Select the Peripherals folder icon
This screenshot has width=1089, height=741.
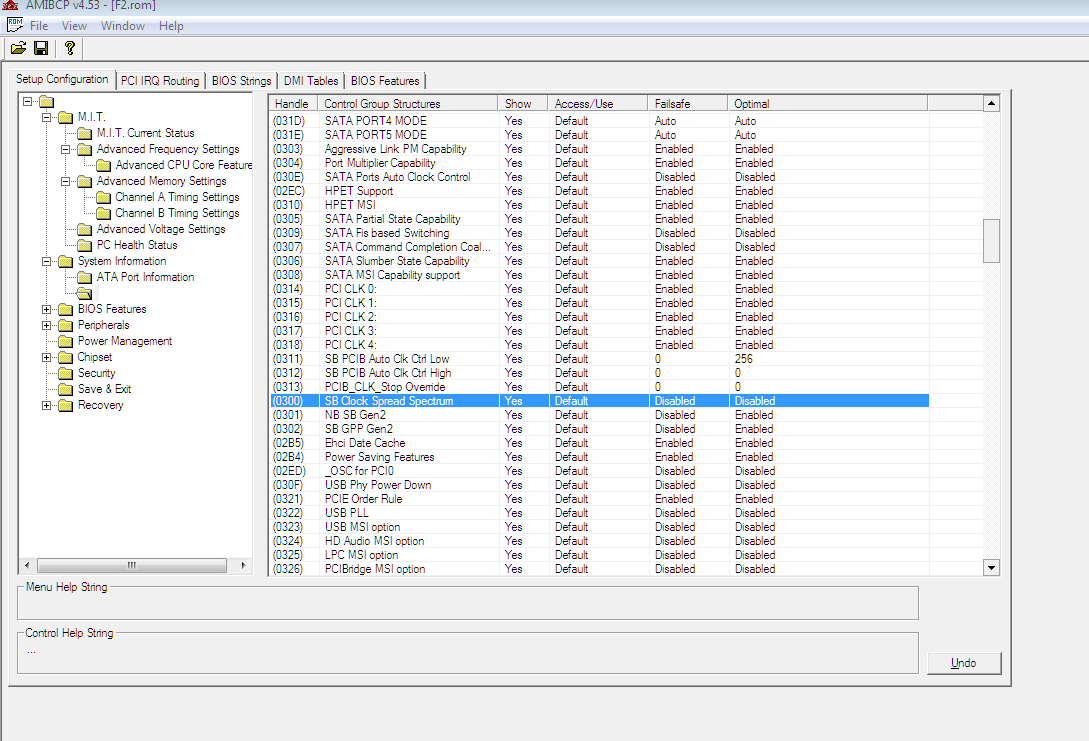pos(66,325)
